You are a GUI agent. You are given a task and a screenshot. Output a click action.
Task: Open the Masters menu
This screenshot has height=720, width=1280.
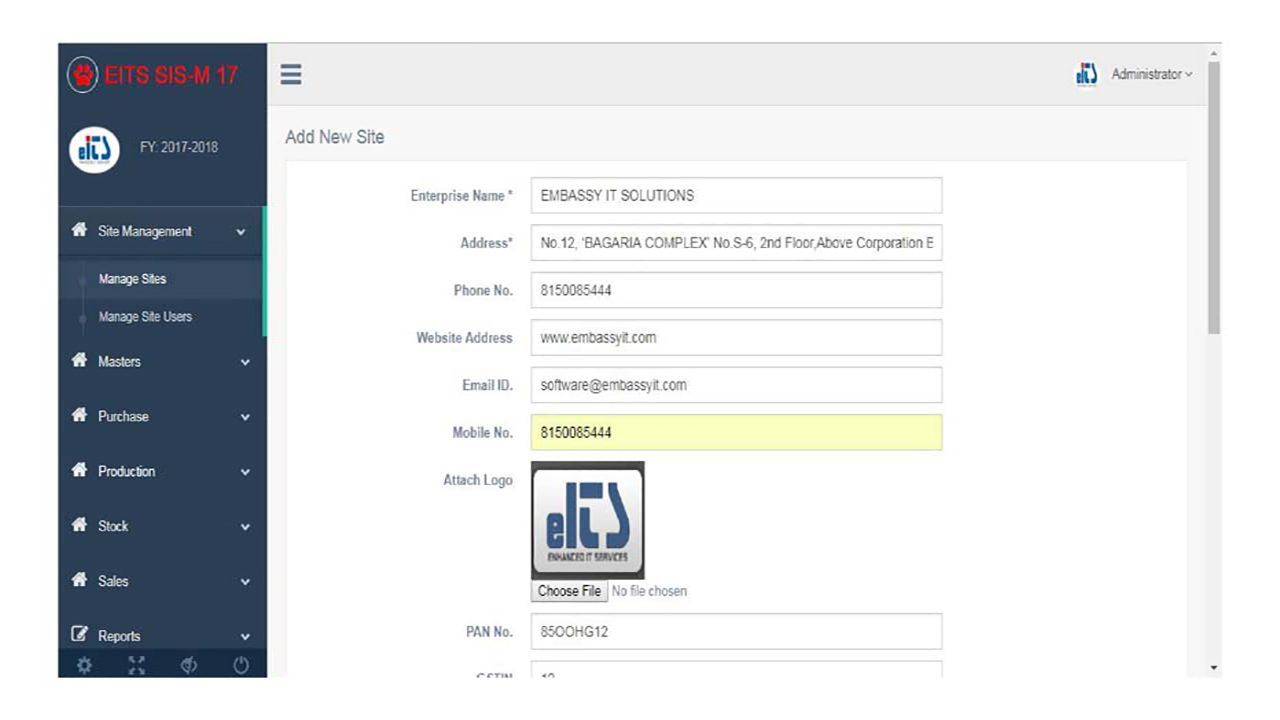coord(162,361)
